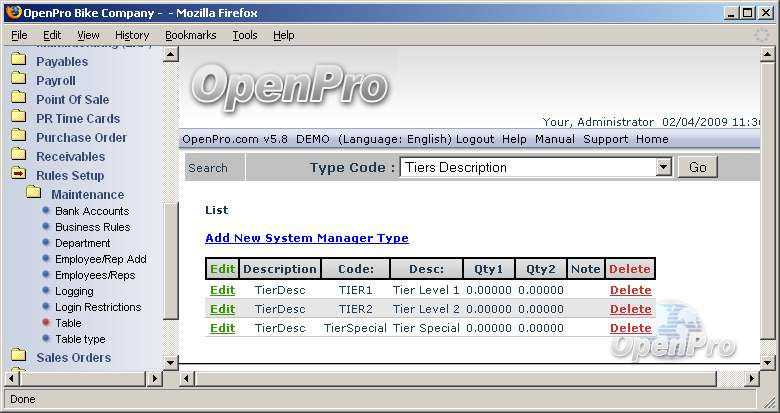This screenshot has width=780, height=413.
Task: Click the Receivables folder icon
Action: [x=18, y=156]
